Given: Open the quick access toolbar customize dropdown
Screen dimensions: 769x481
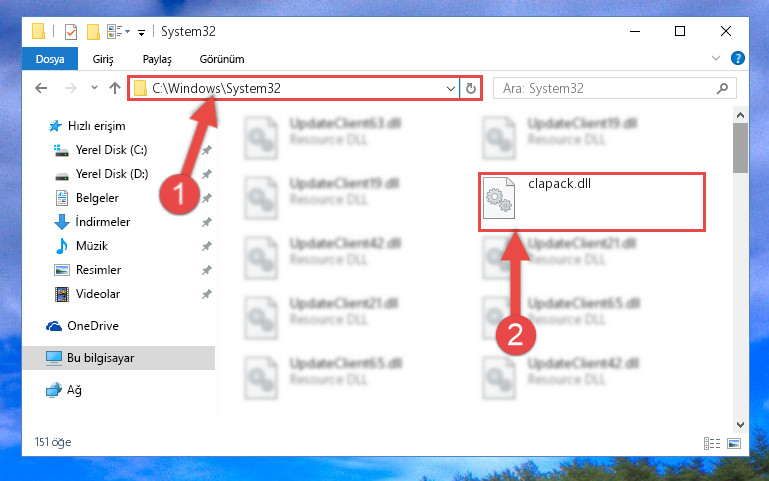Looking at the screenshot, I should (141, 33).
